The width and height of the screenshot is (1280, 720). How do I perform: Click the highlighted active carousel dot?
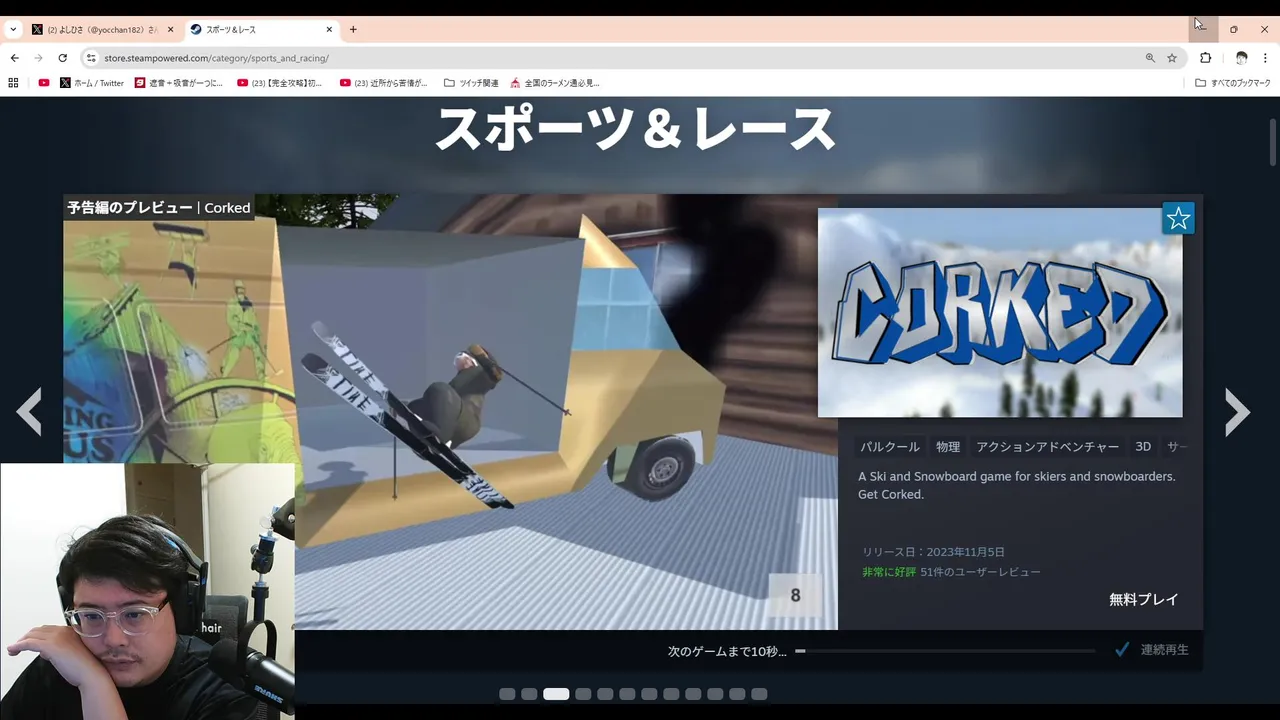point(556,694)
